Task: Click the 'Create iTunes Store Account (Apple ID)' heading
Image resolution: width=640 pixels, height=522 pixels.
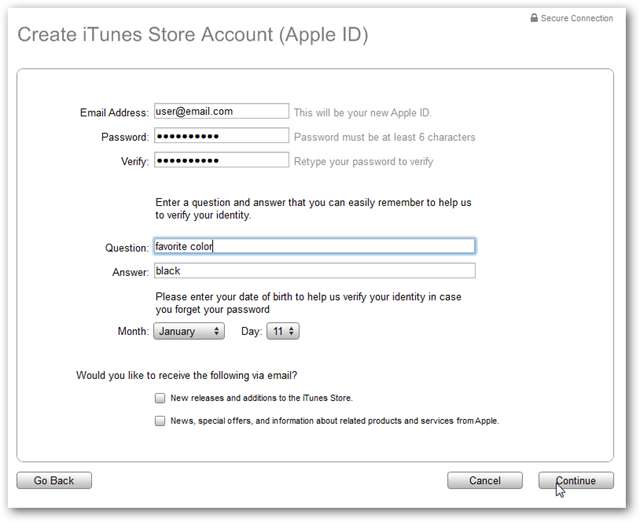Action: (193, 35)
